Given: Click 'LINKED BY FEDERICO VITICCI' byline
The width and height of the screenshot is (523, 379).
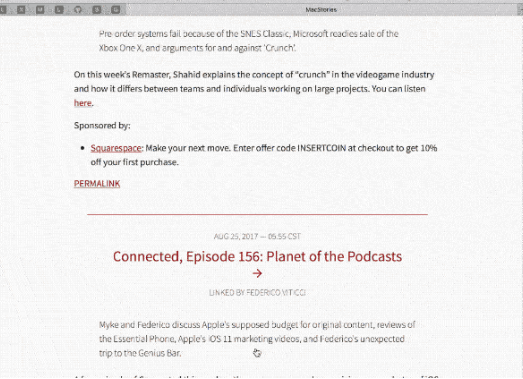Looking at the screenshot, I should tap(257, 293).
